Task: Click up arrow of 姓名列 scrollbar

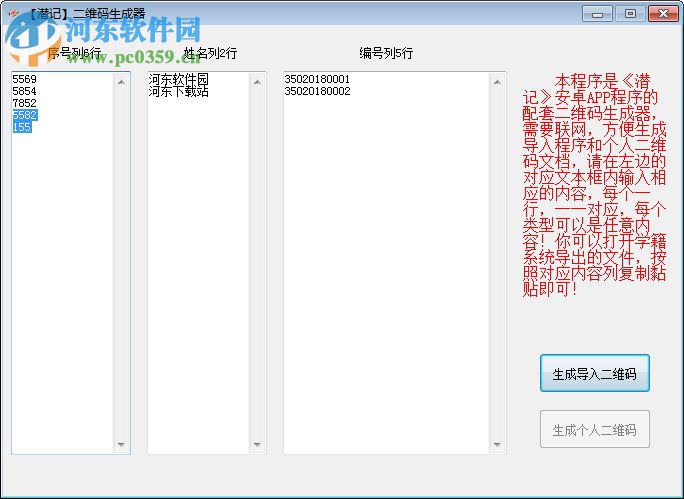Action: 257,82
